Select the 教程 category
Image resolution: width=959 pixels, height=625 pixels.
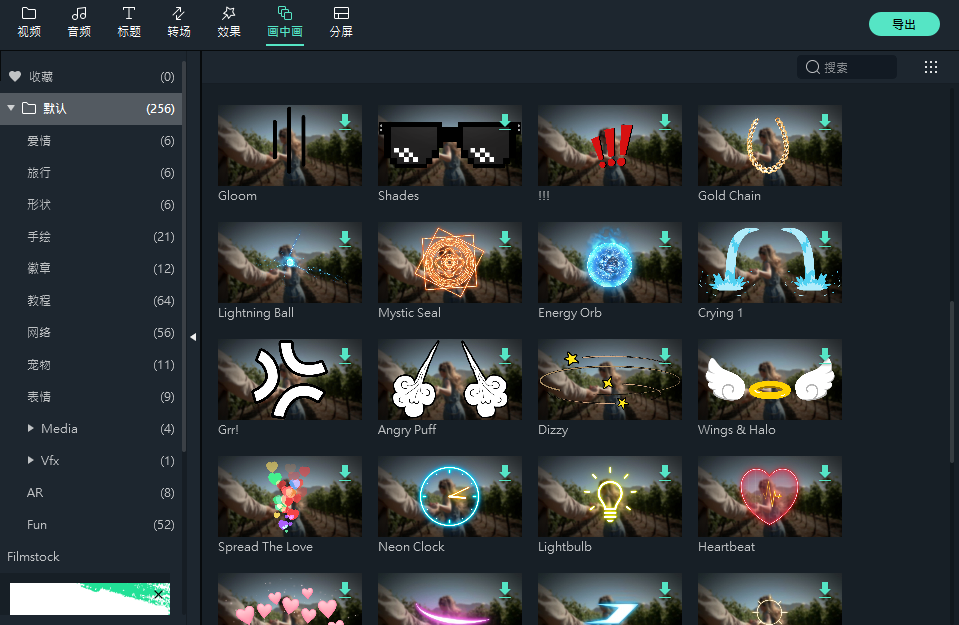(91, 300)
